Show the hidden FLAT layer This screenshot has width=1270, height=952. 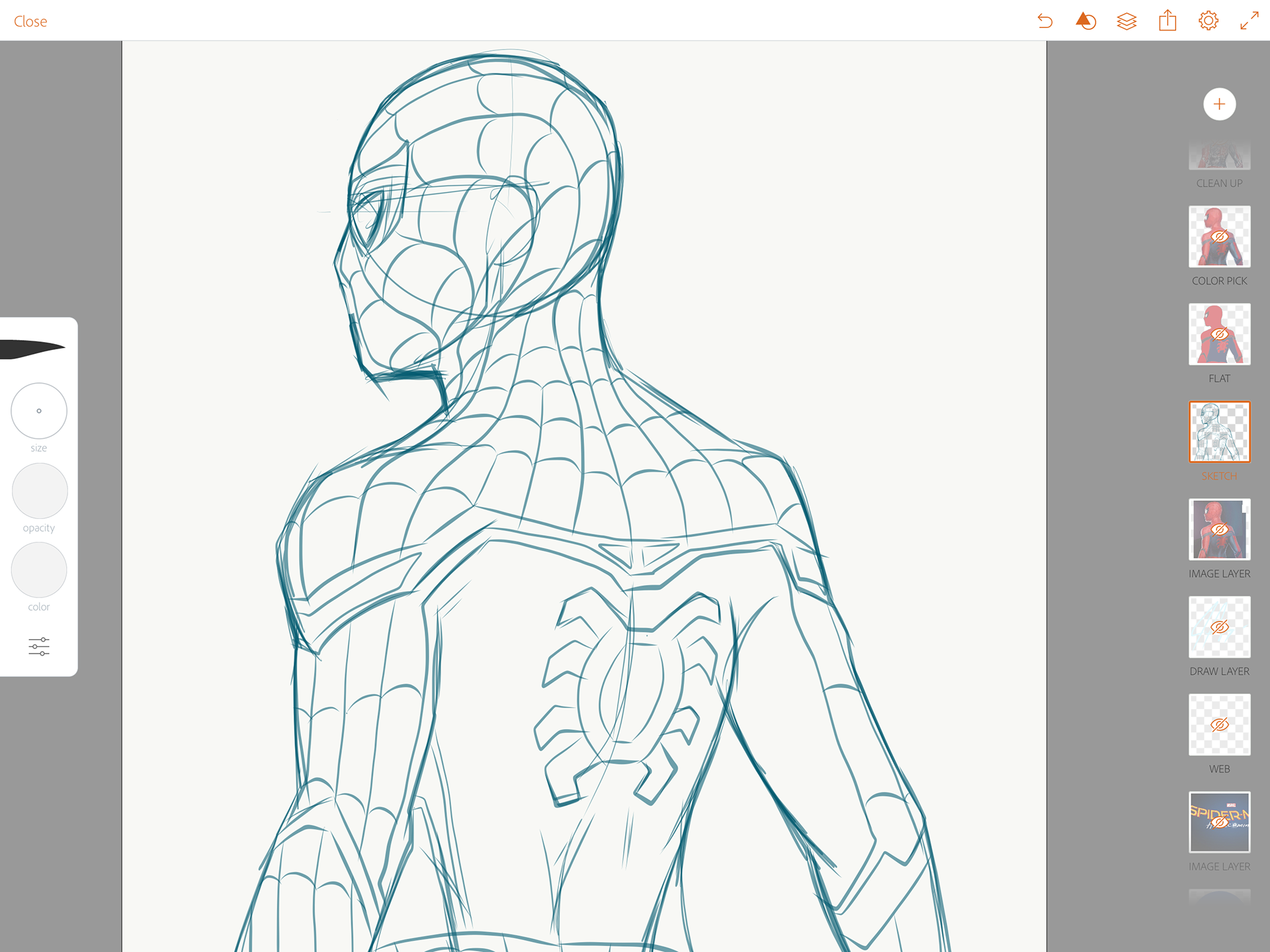[x=1219, y=334]
